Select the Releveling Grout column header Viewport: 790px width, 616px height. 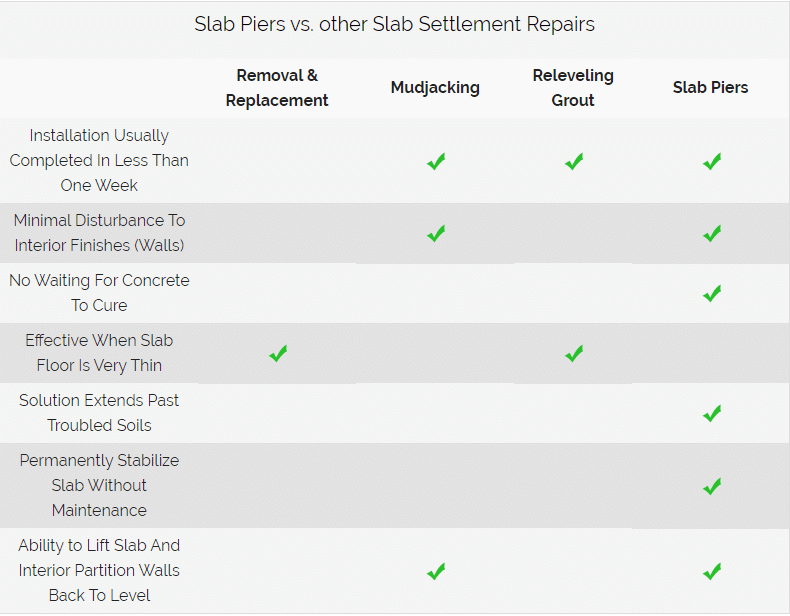click(573, 88)
